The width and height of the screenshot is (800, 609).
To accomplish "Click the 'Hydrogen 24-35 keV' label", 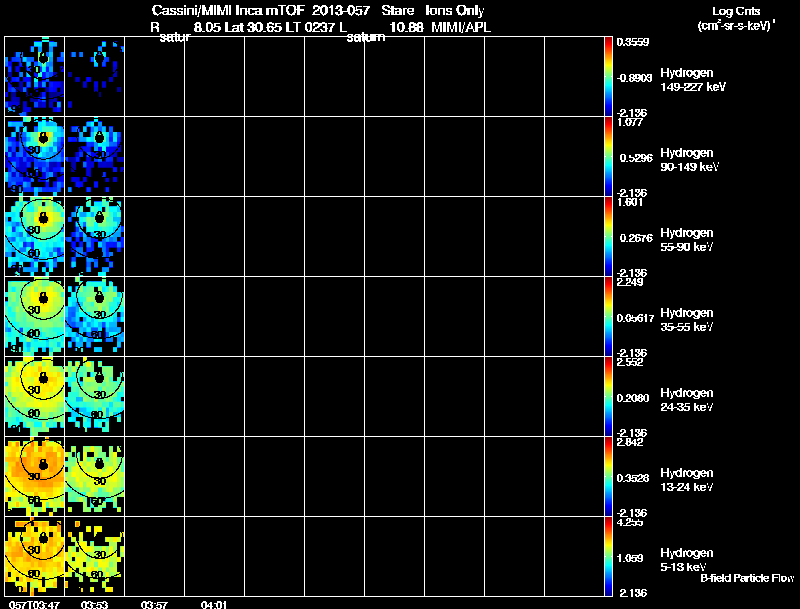I will [687, 400].
